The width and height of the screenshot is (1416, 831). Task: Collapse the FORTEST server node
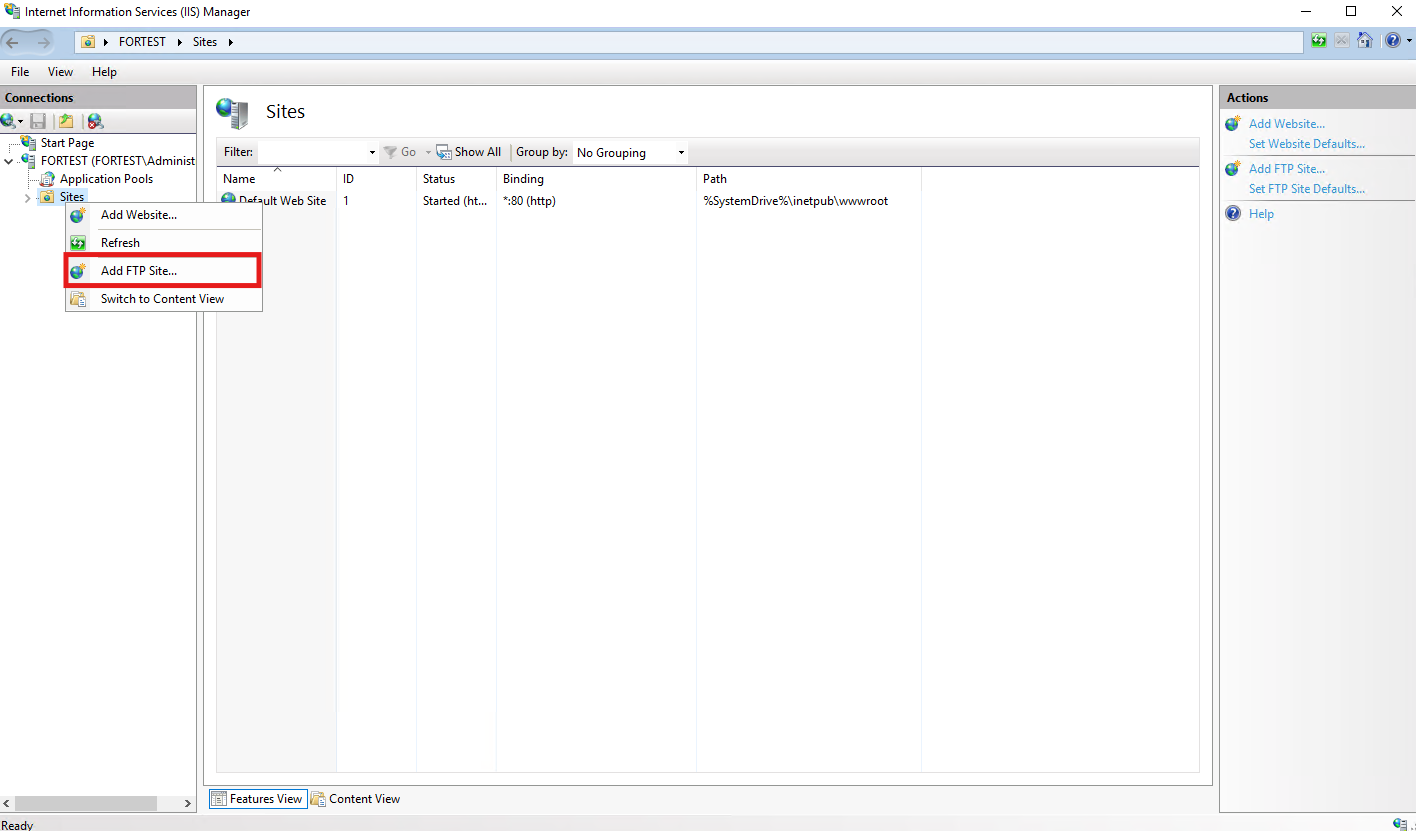pyautogui.click(x=9, y=161)
